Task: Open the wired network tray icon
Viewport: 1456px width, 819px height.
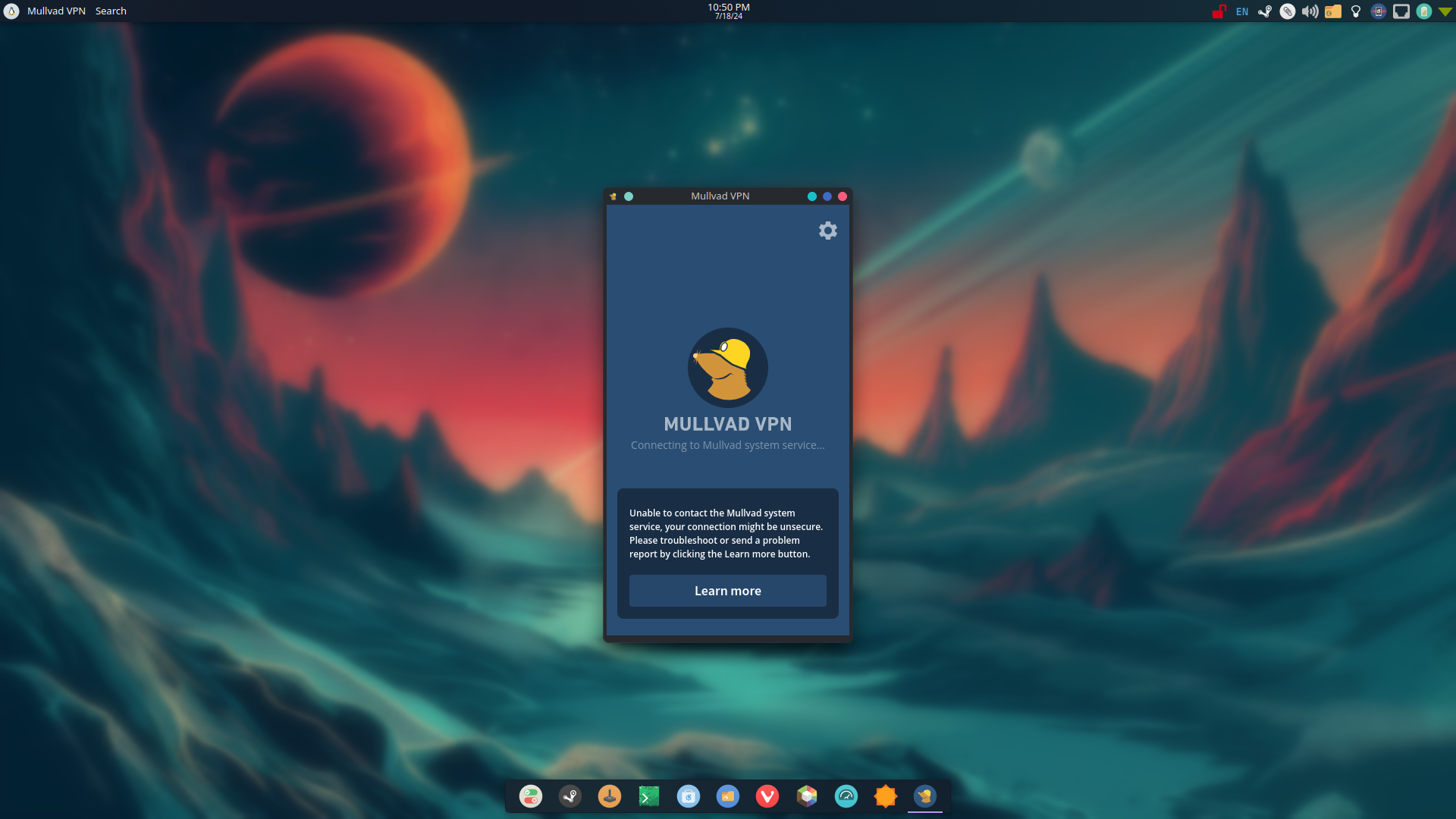Action: pyautogui.click(x=1401, y=11)
